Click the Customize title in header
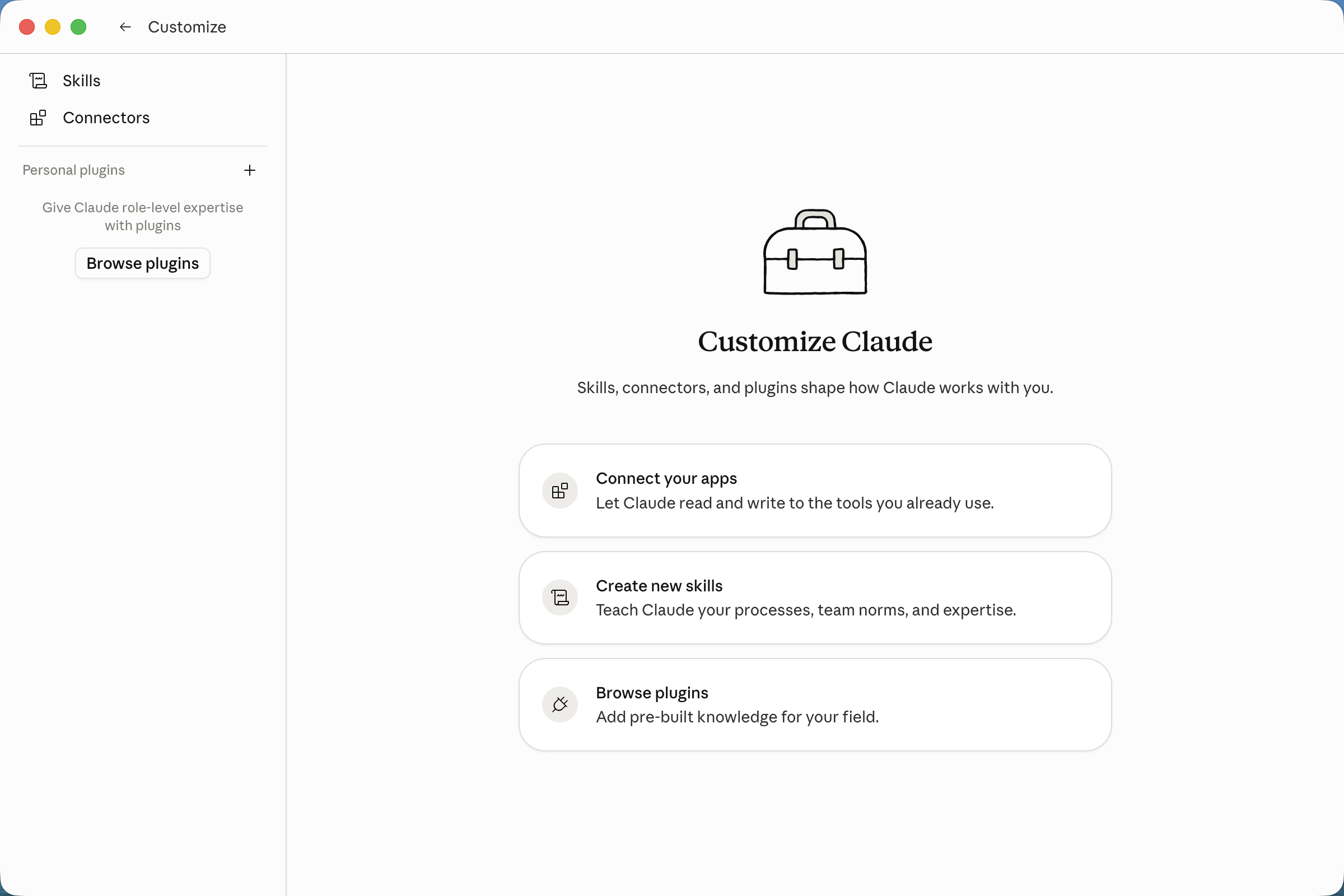The image size is (1344, 896). [187, 27]
